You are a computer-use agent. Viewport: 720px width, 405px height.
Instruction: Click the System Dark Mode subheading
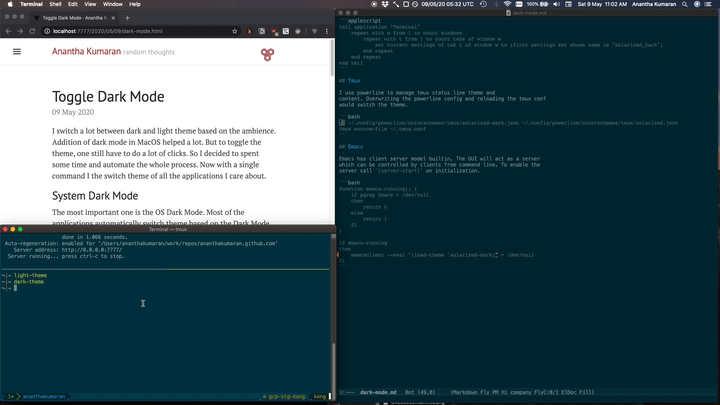(x=95, y=196)
